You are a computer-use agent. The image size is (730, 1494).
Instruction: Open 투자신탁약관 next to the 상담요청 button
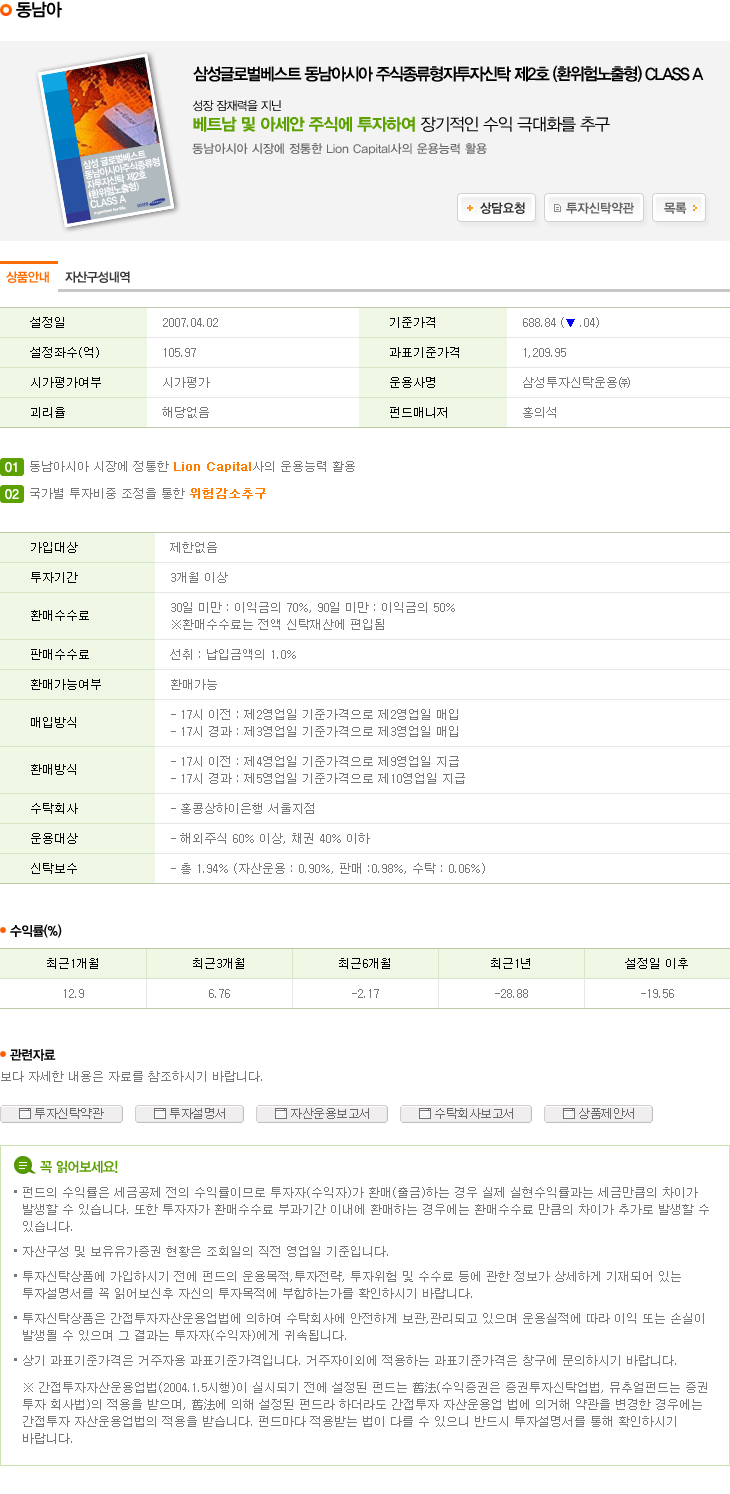594,208
